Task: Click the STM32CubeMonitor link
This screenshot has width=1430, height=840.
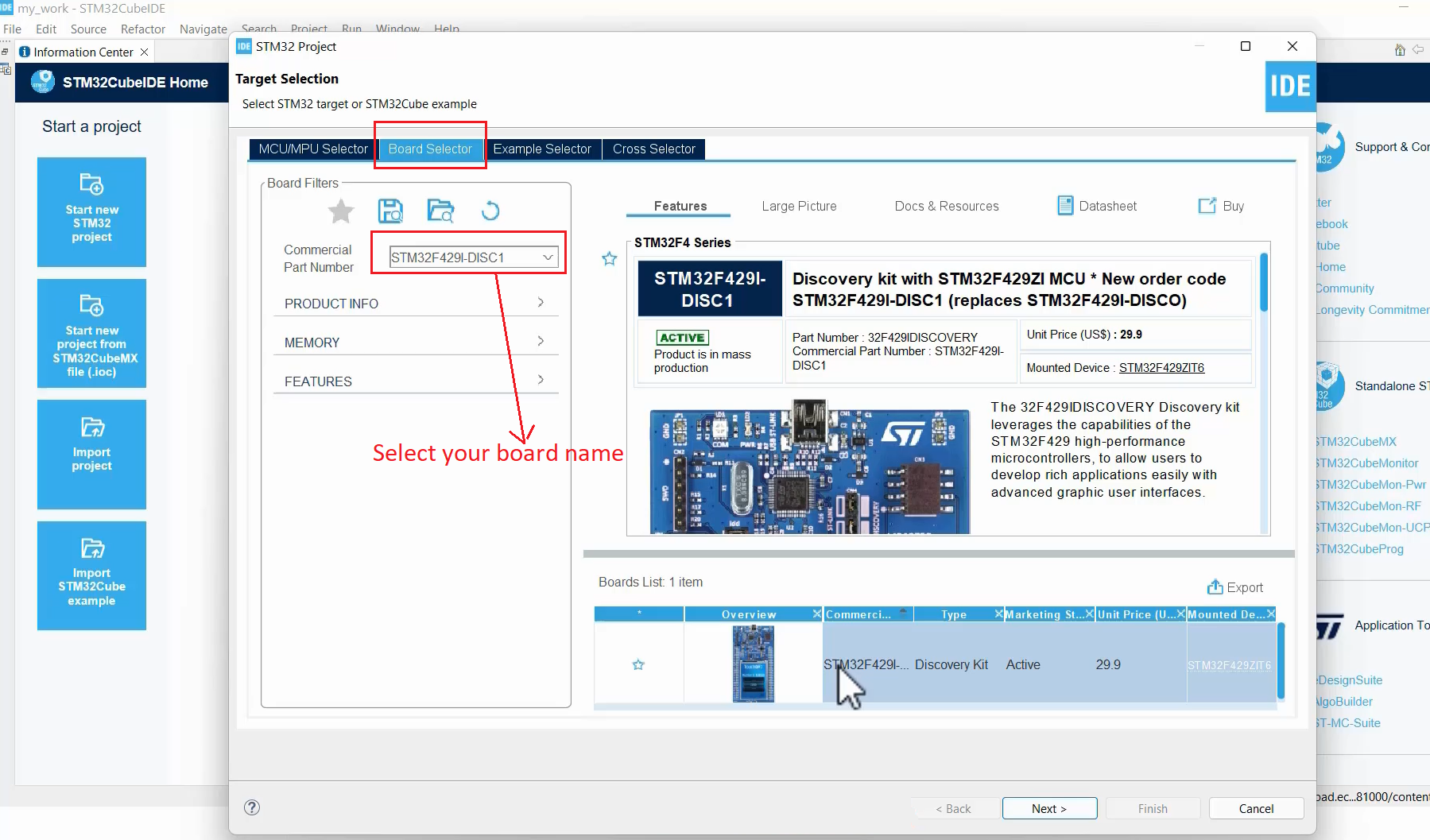Action: click(x=1368, y=463)
